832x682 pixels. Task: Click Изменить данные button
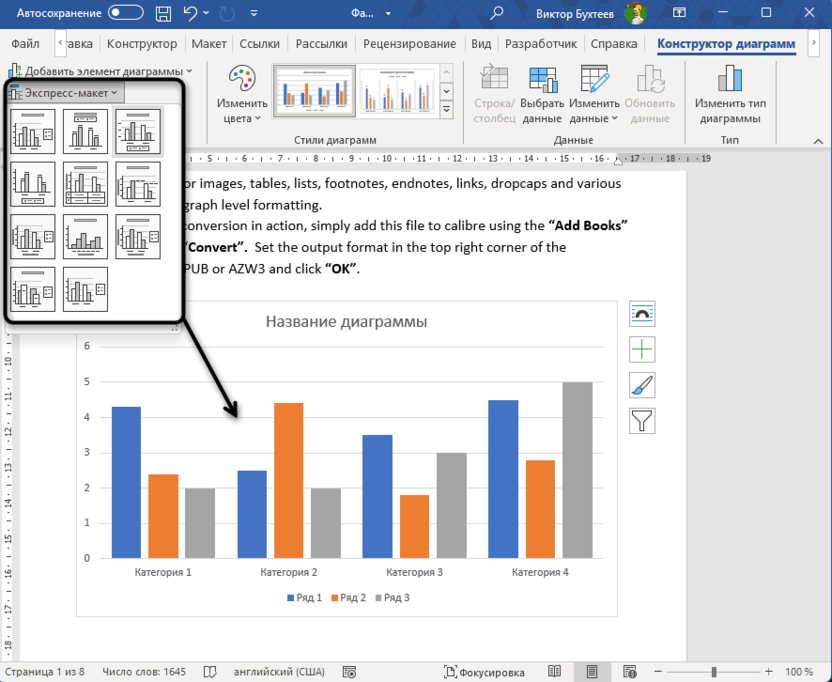594,96
